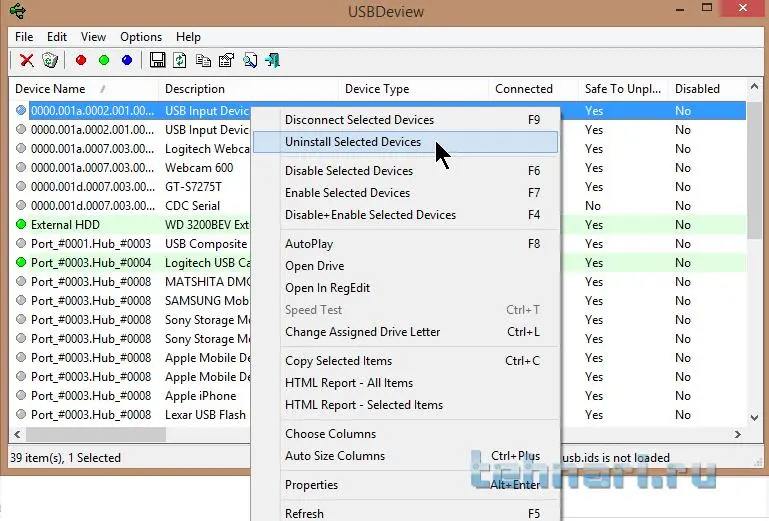The width and height of the screenshot is (769, 521).
Task: Click gray status icon of Port_#0001.Hub_#0003 row
Action: click(x=21, y=243)
